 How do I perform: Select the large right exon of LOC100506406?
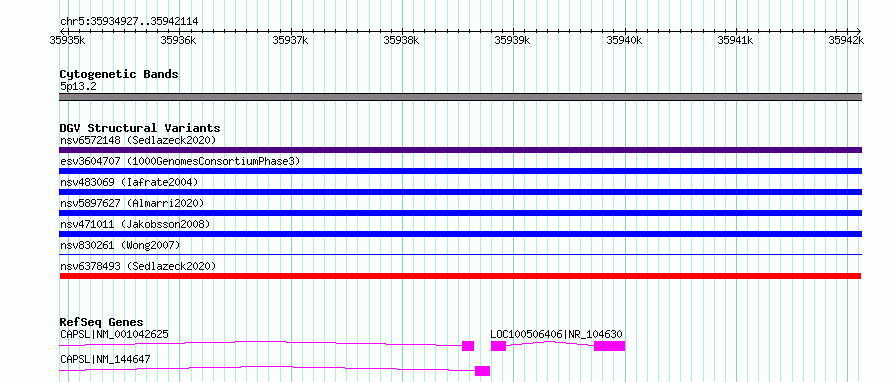click(x=610, y=346)
